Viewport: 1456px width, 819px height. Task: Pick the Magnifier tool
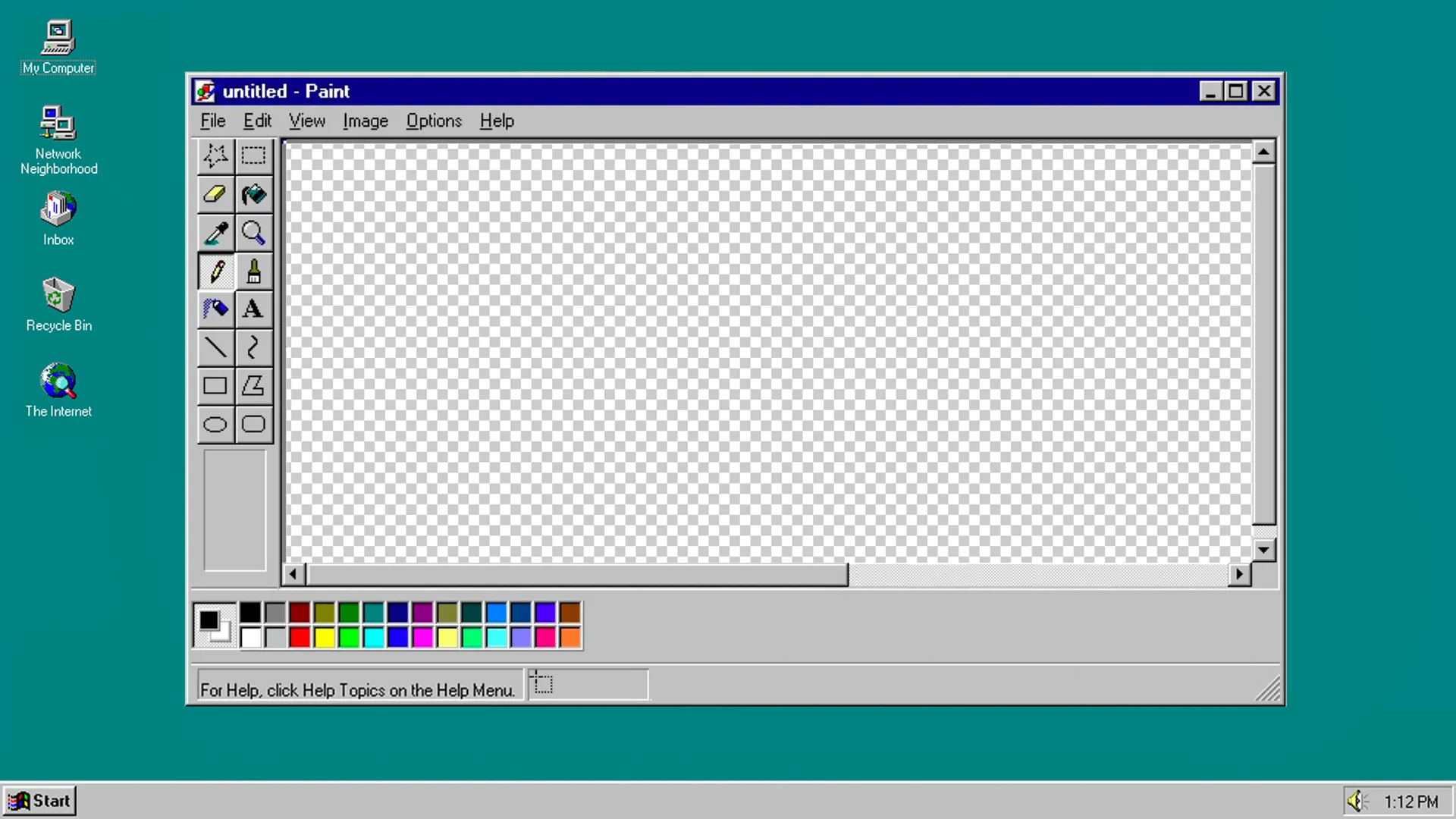tap(253, 233)
